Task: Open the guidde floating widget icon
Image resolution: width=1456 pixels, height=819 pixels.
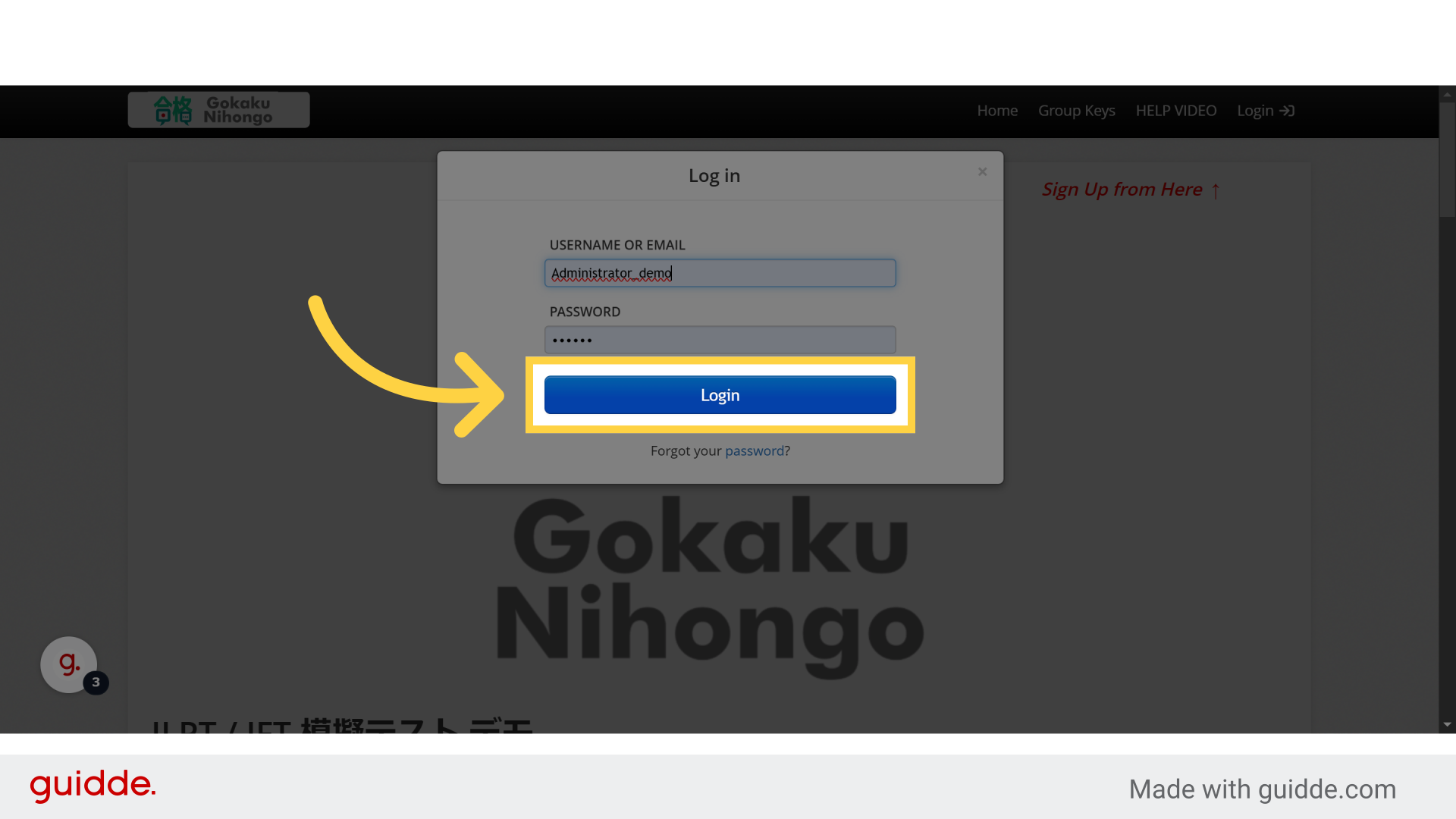Action: 68,664
